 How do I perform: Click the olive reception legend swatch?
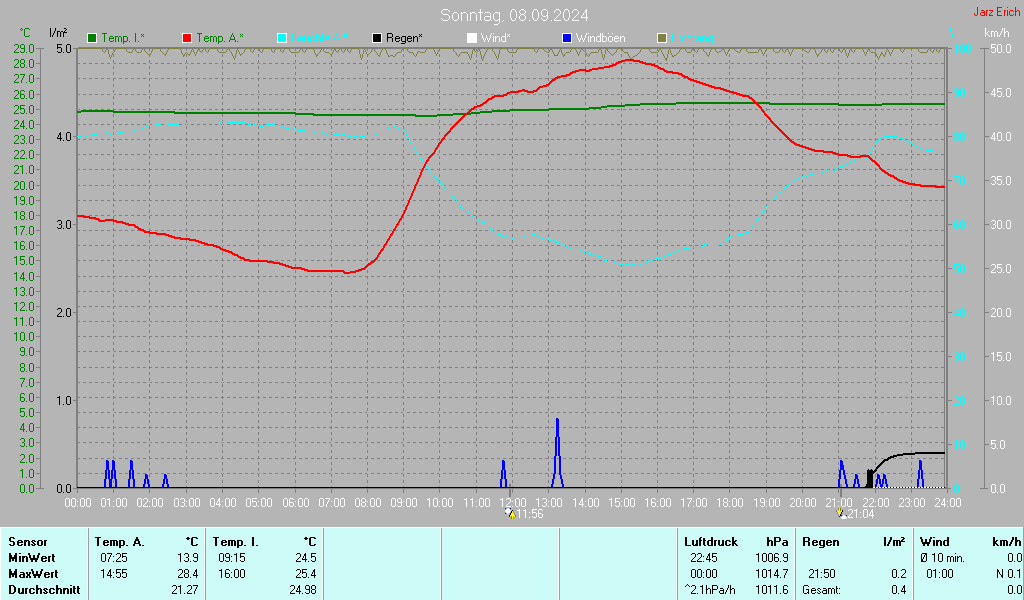coord(662,38)
